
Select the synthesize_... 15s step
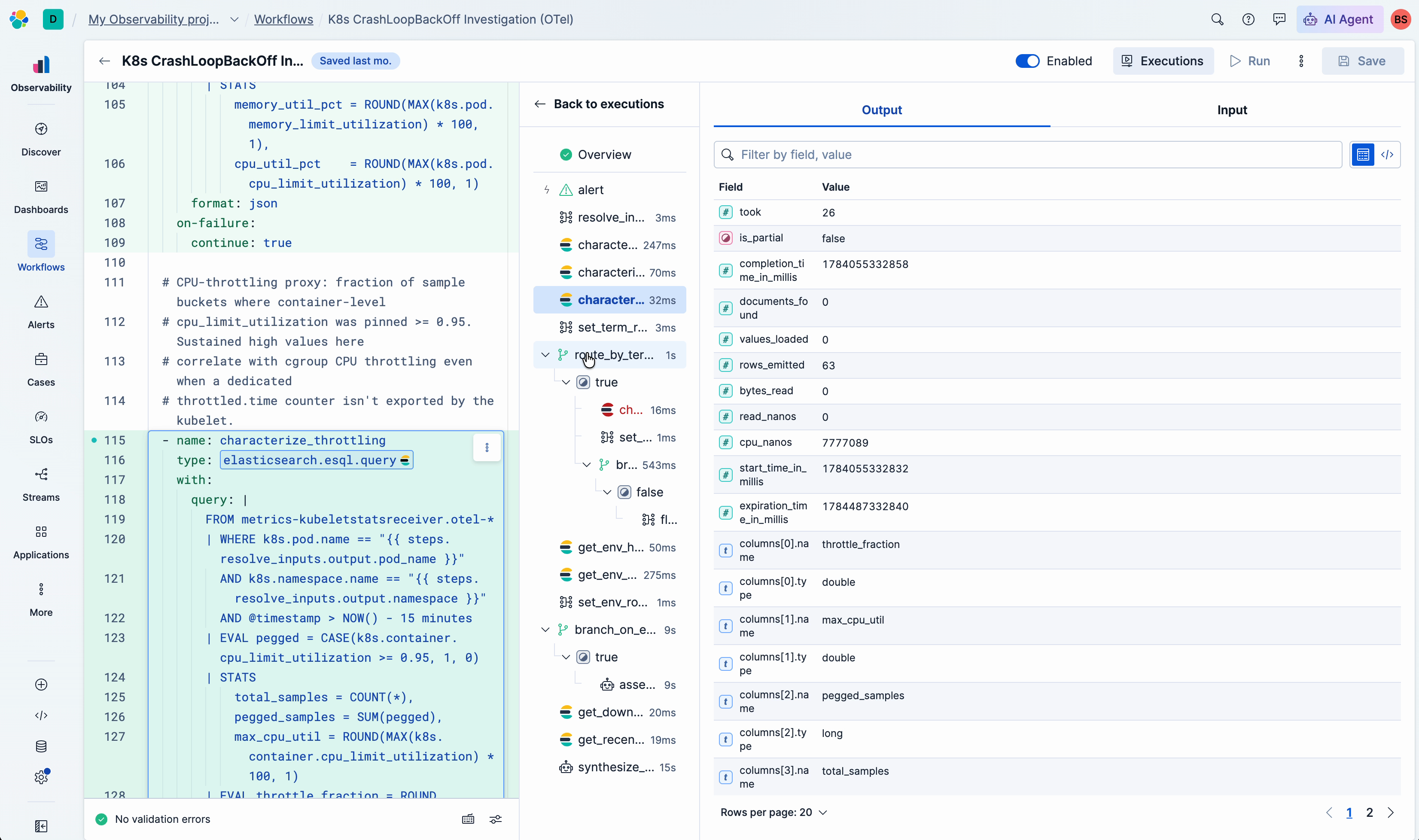(x=609, y=767)
